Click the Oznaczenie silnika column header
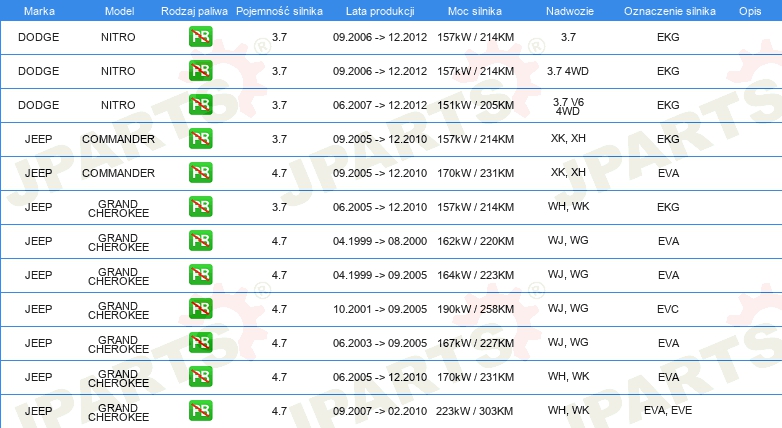 (x=669, y=11)
